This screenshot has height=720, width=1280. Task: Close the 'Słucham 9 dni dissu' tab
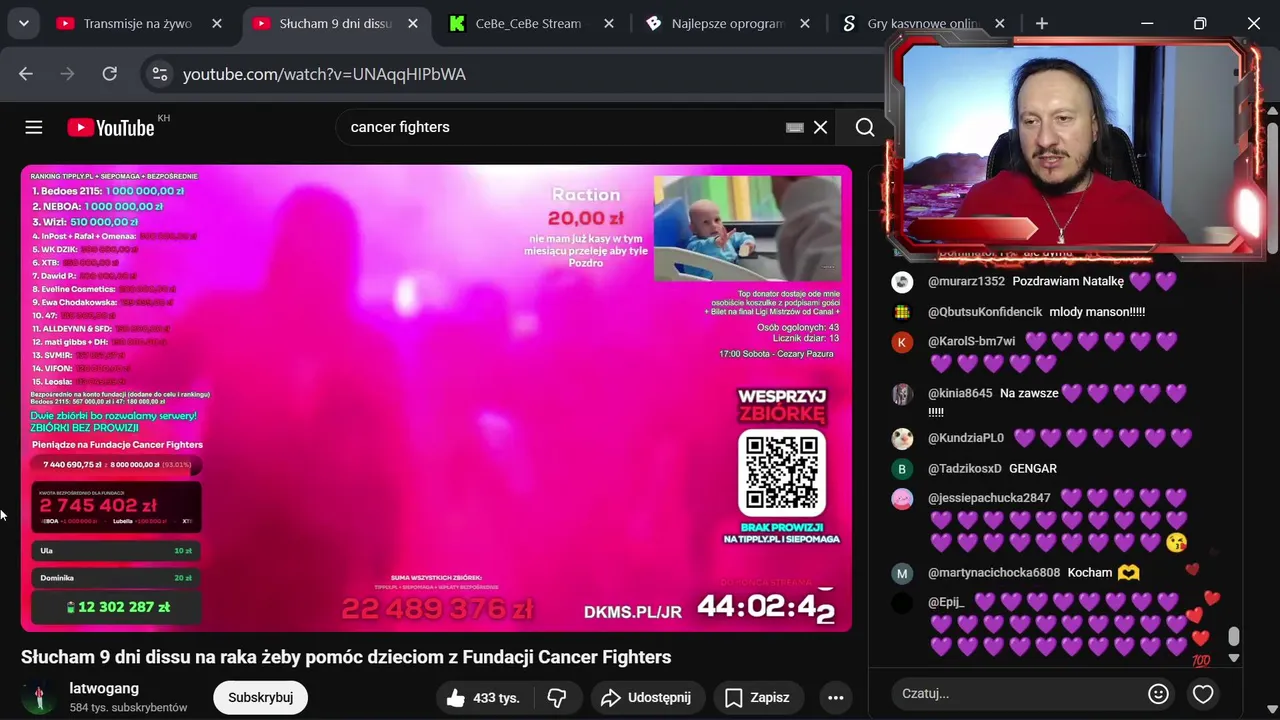pyautogui.click(x=413, y=23)
